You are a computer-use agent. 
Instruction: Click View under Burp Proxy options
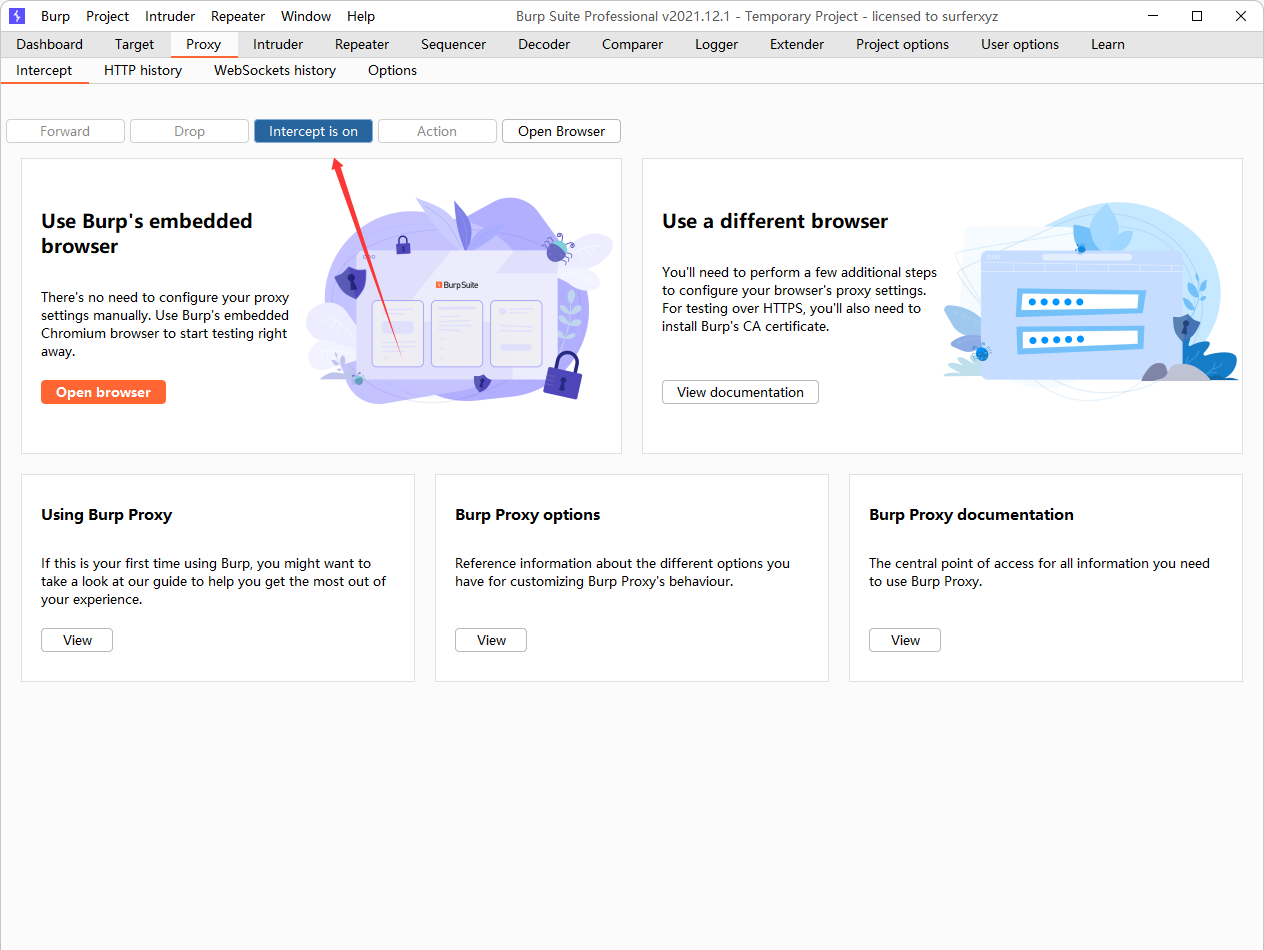491,640
